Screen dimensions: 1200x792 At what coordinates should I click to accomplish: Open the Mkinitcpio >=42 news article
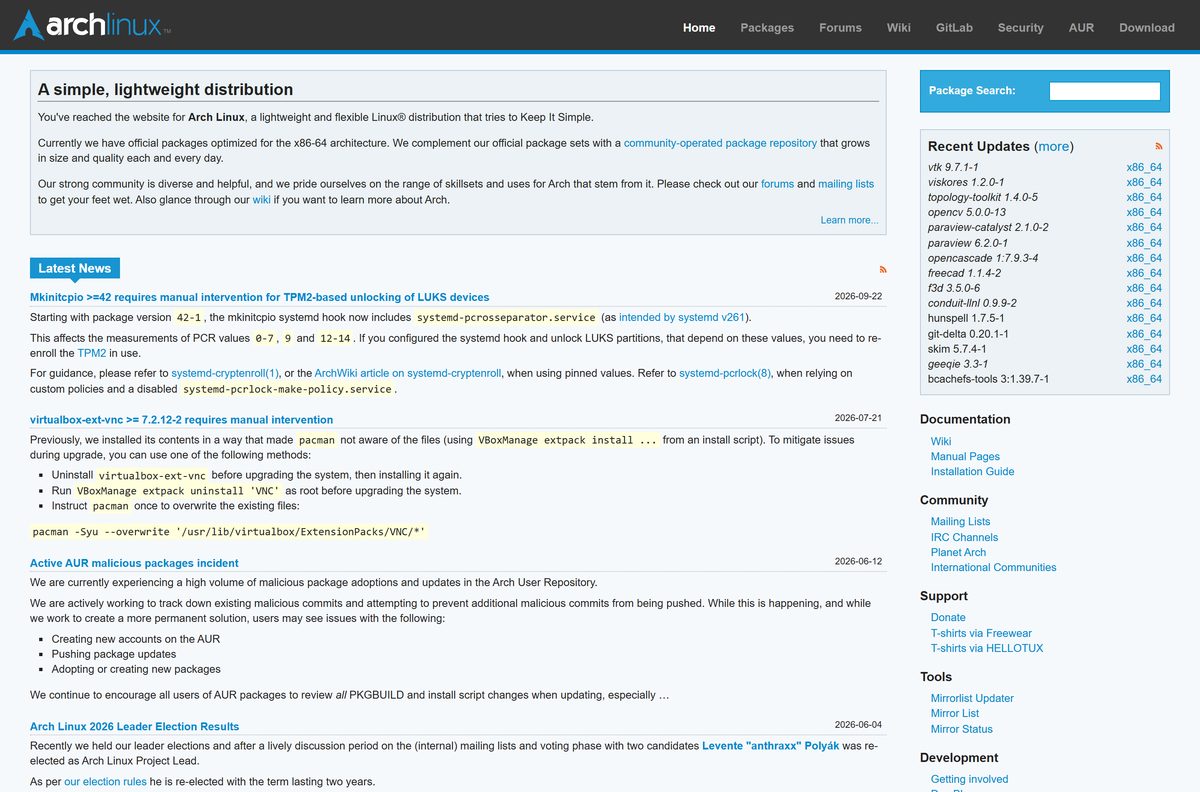point(260,297)
